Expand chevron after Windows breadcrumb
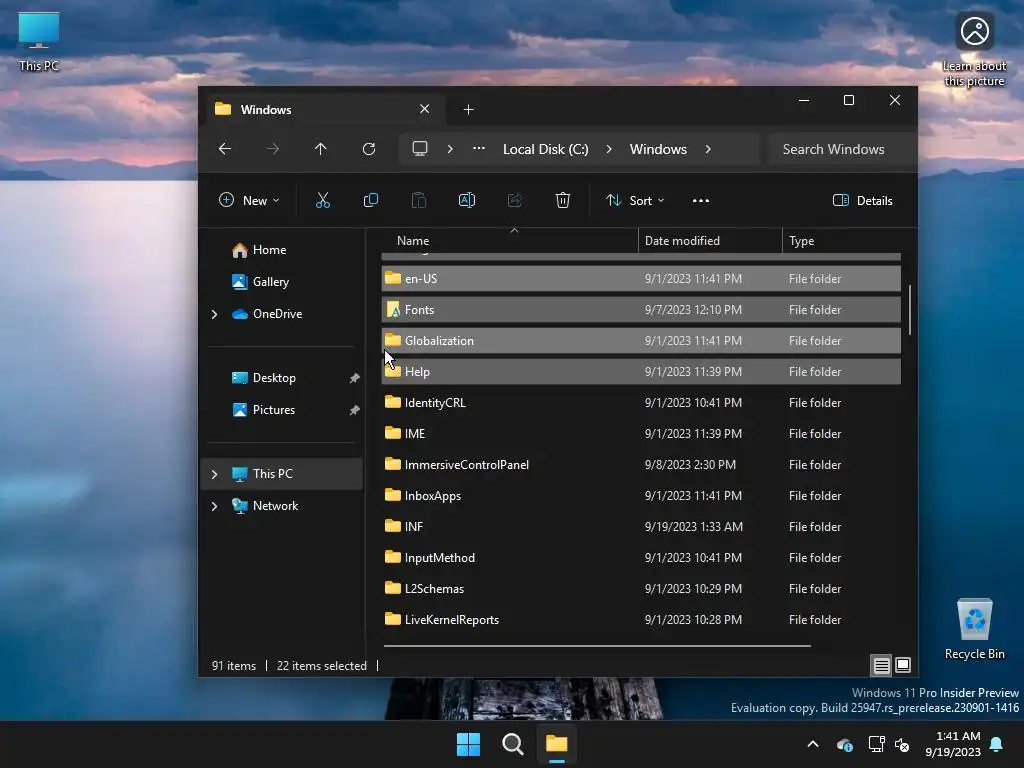1024x768 pixels. coord(708,149)
